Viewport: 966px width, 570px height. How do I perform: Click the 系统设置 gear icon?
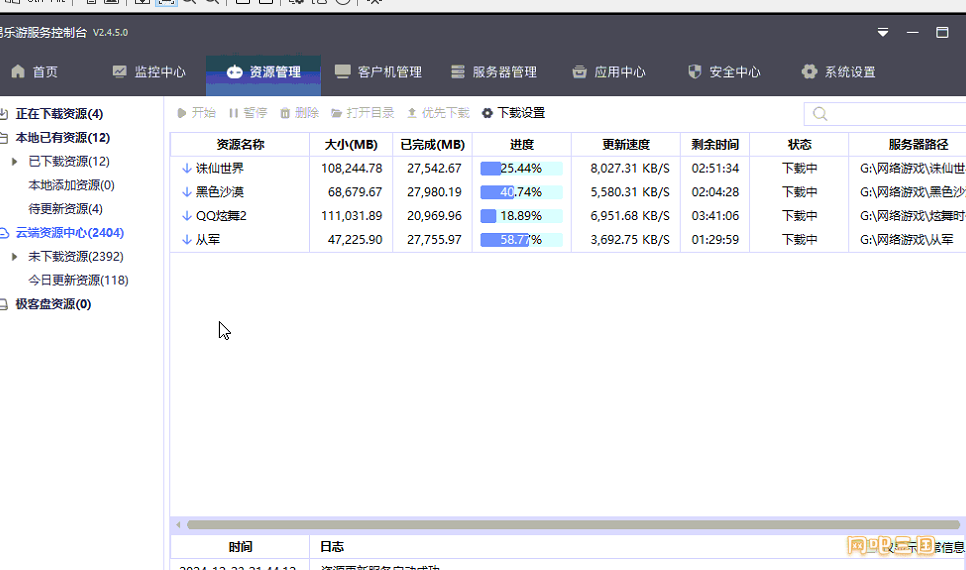click(x=809, y=71)
